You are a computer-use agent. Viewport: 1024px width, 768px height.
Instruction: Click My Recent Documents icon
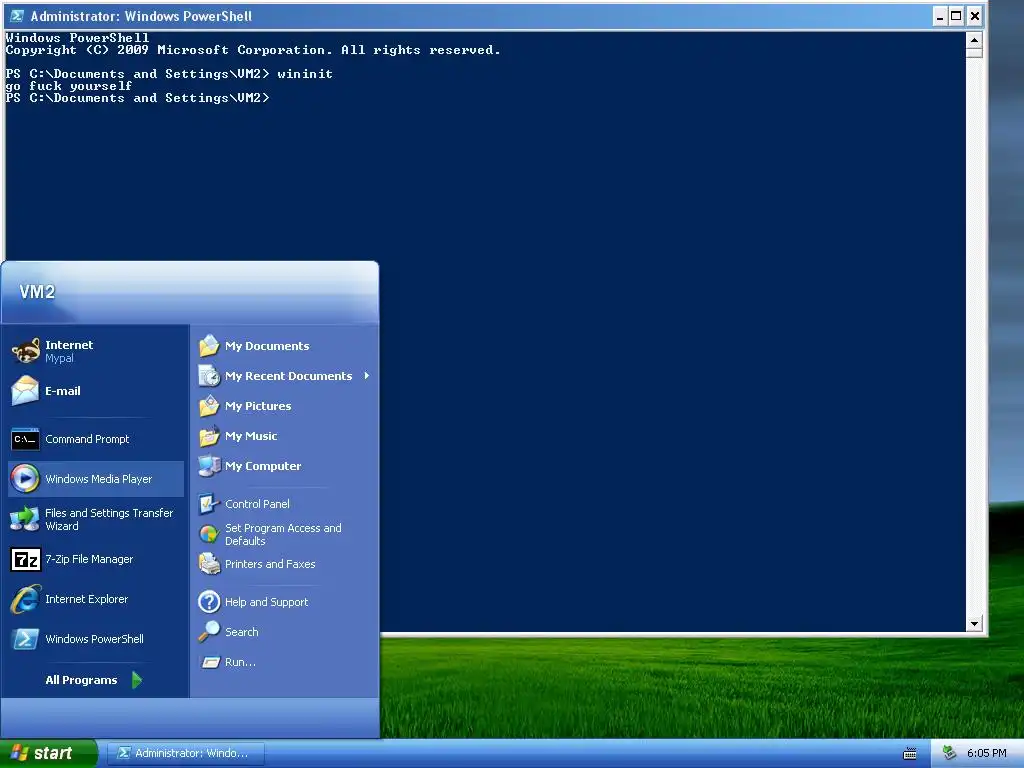[209, 376]
